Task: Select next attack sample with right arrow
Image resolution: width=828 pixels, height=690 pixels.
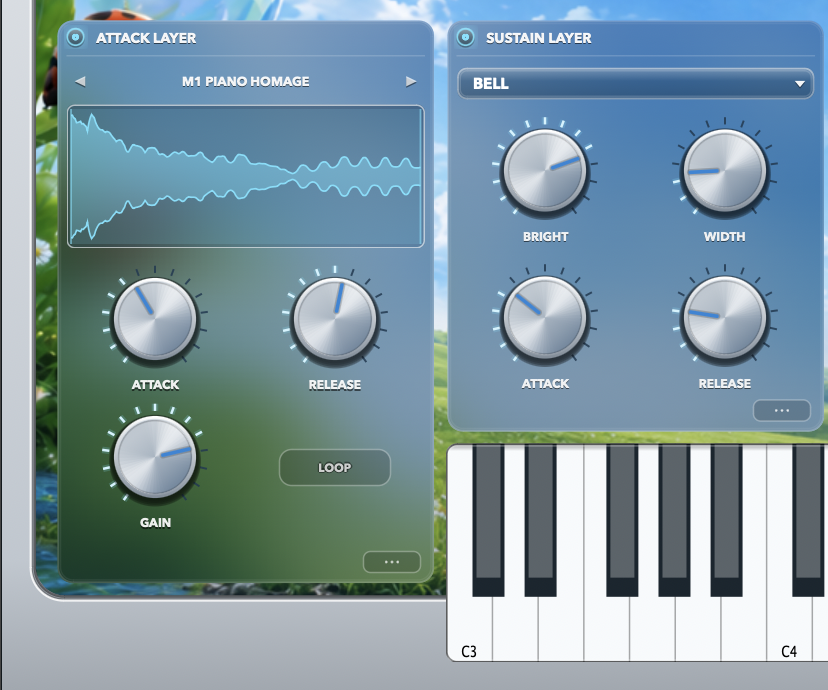Action: 411,81
